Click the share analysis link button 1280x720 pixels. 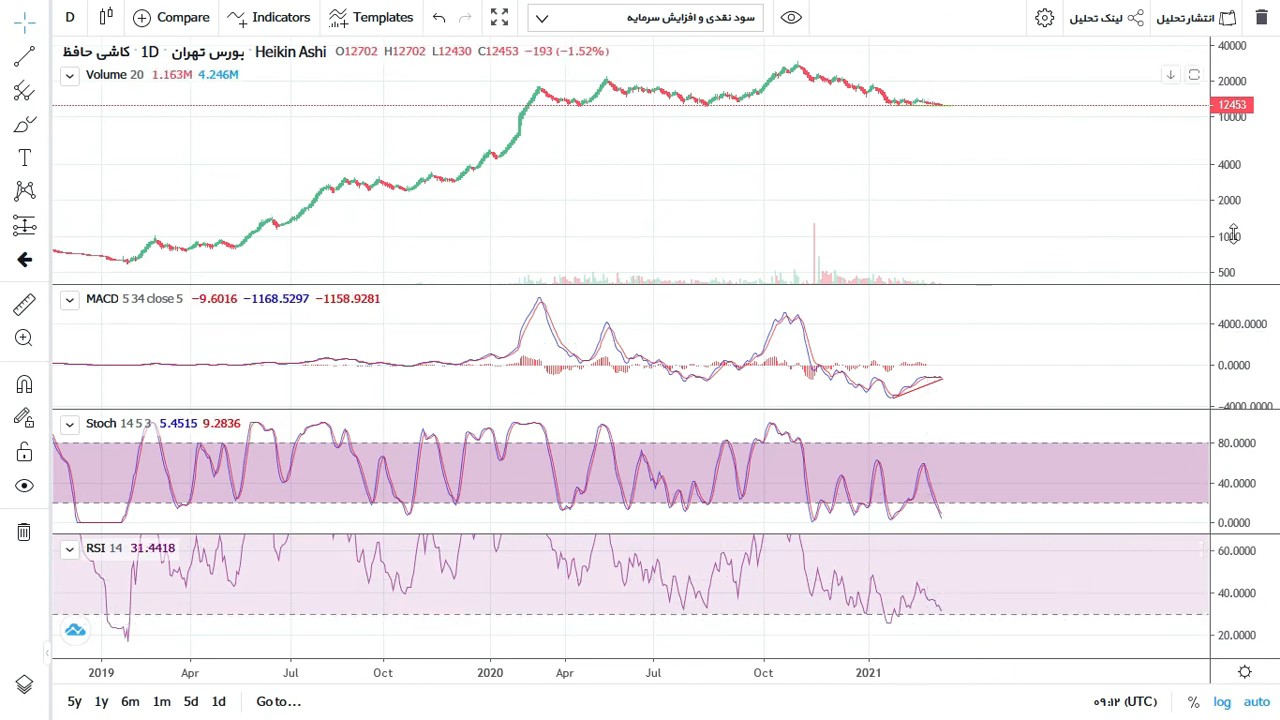click(1107, 18)
